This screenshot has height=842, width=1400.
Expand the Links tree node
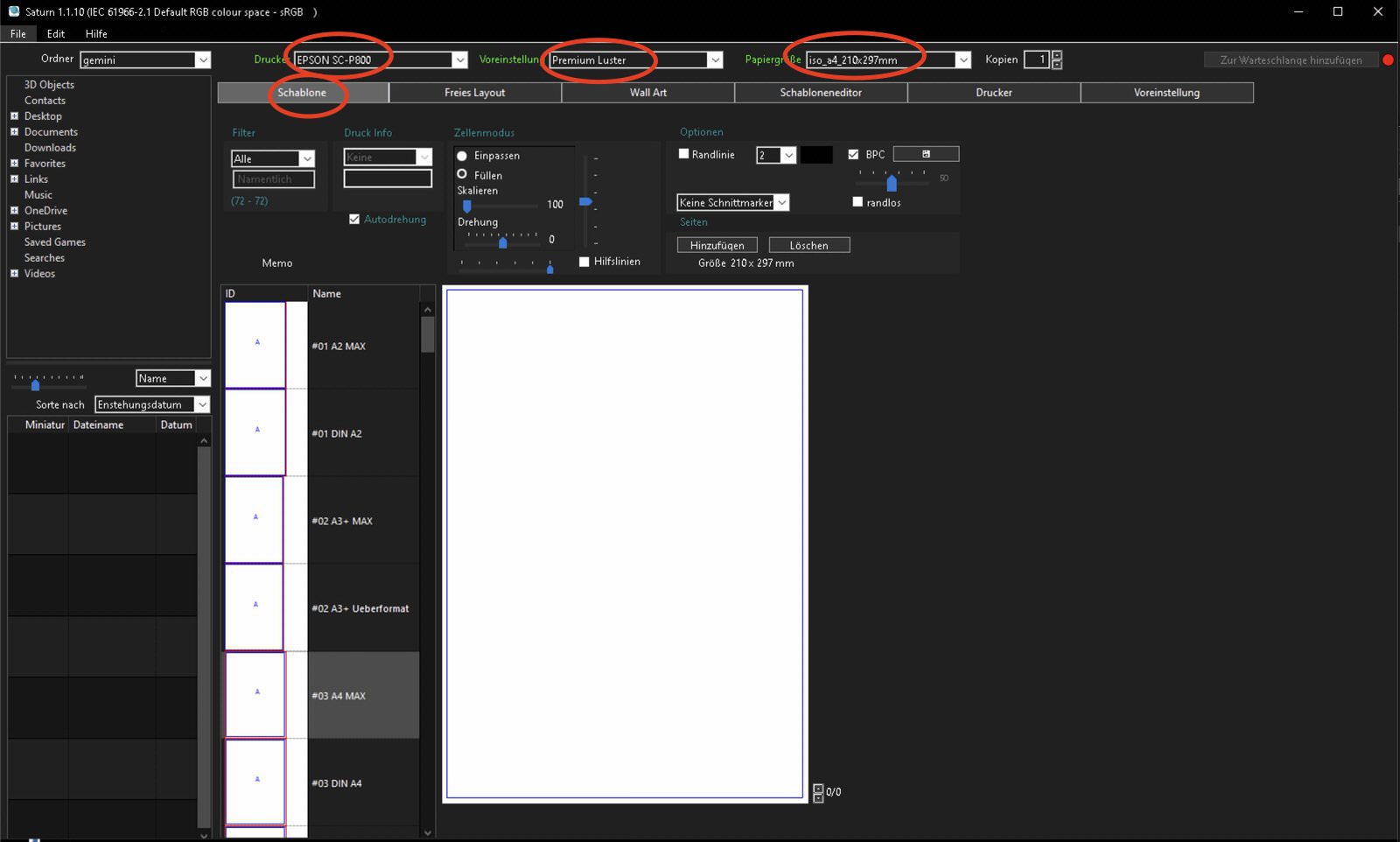[x=14, y=179]
